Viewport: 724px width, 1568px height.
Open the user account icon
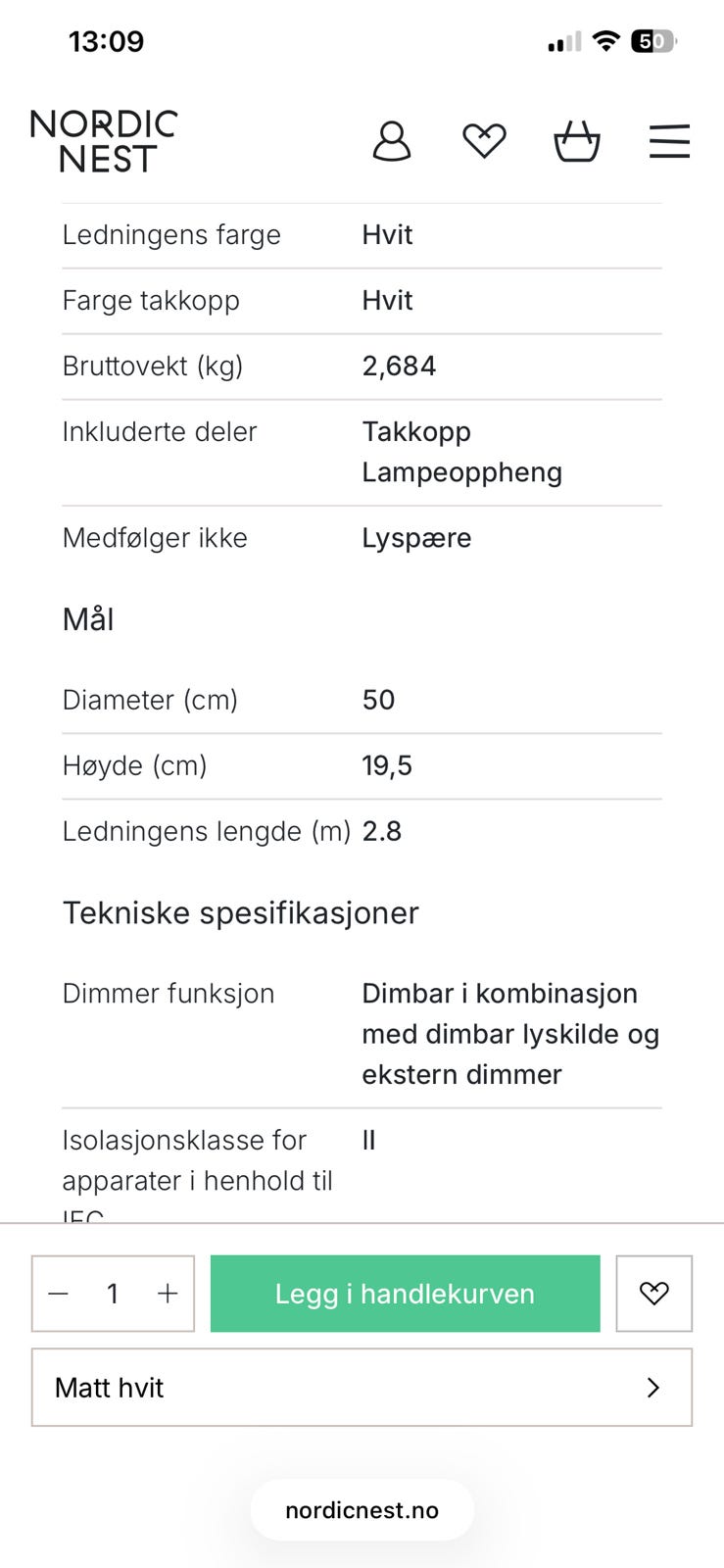(x=392, y=141)
